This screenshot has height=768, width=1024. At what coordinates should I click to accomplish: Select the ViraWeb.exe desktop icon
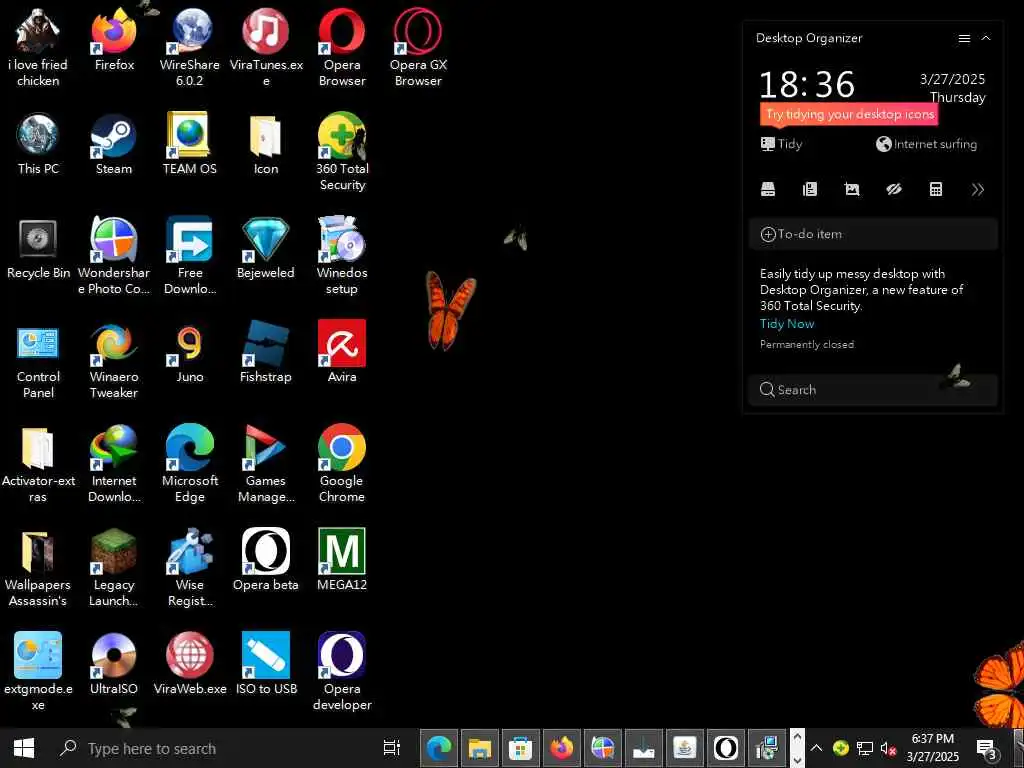[189, 664]
